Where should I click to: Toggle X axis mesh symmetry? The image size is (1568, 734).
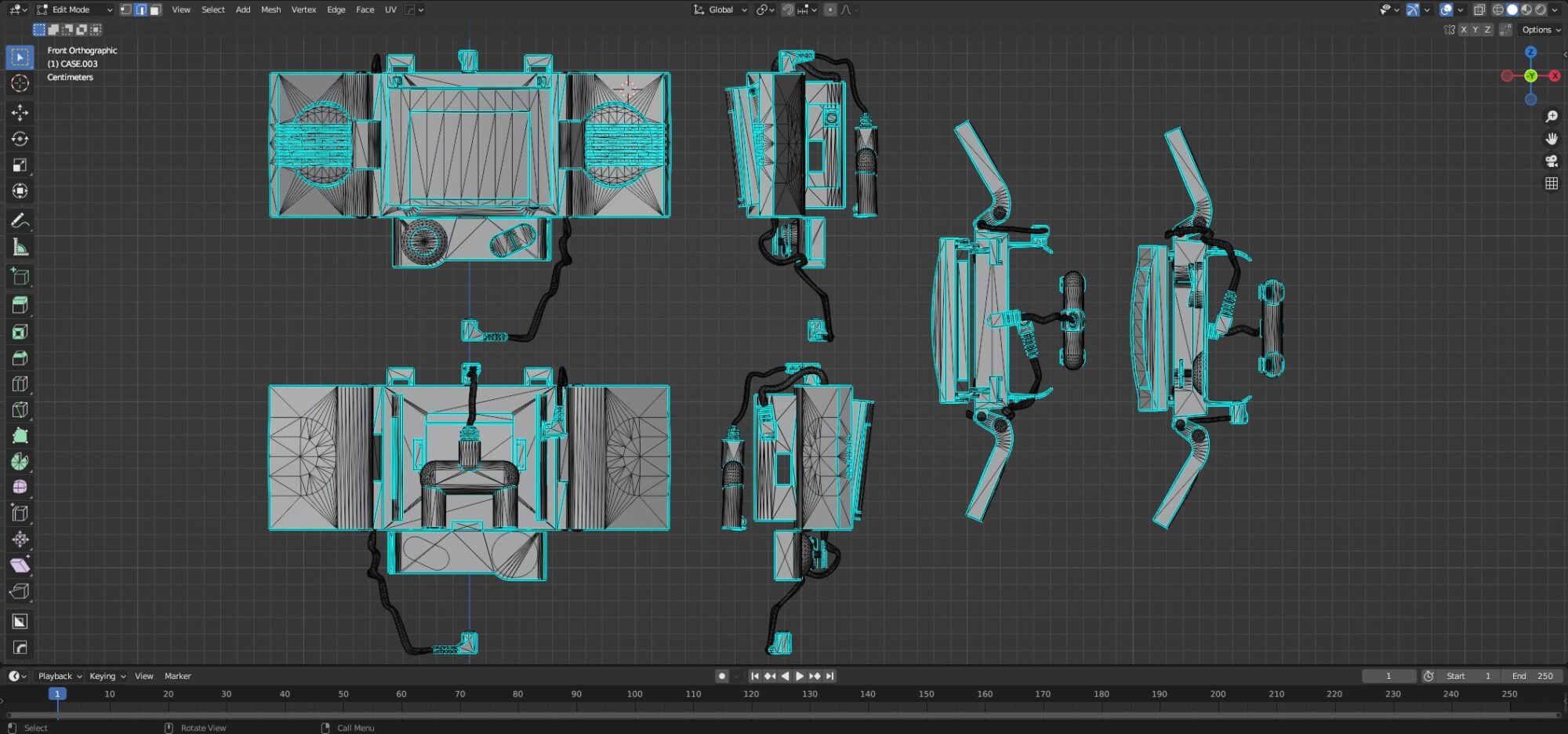(1463, 30)
